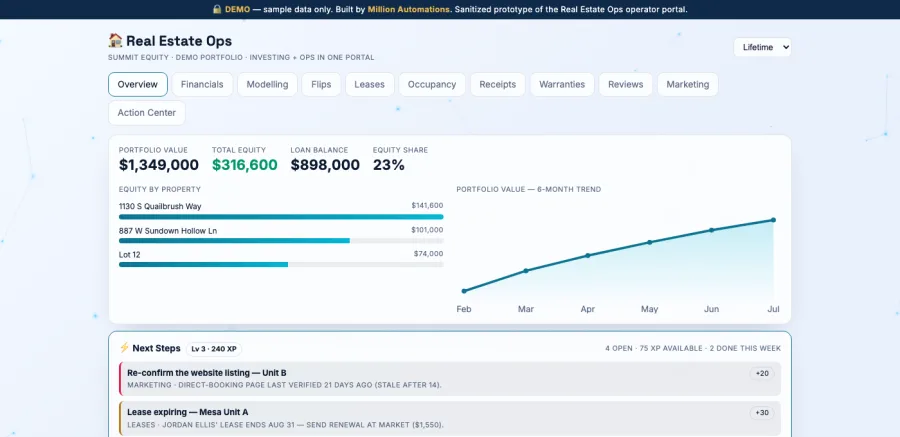
Task: Click the +20 XP badge
Action: pyautogui.click(x=762, y=373)
